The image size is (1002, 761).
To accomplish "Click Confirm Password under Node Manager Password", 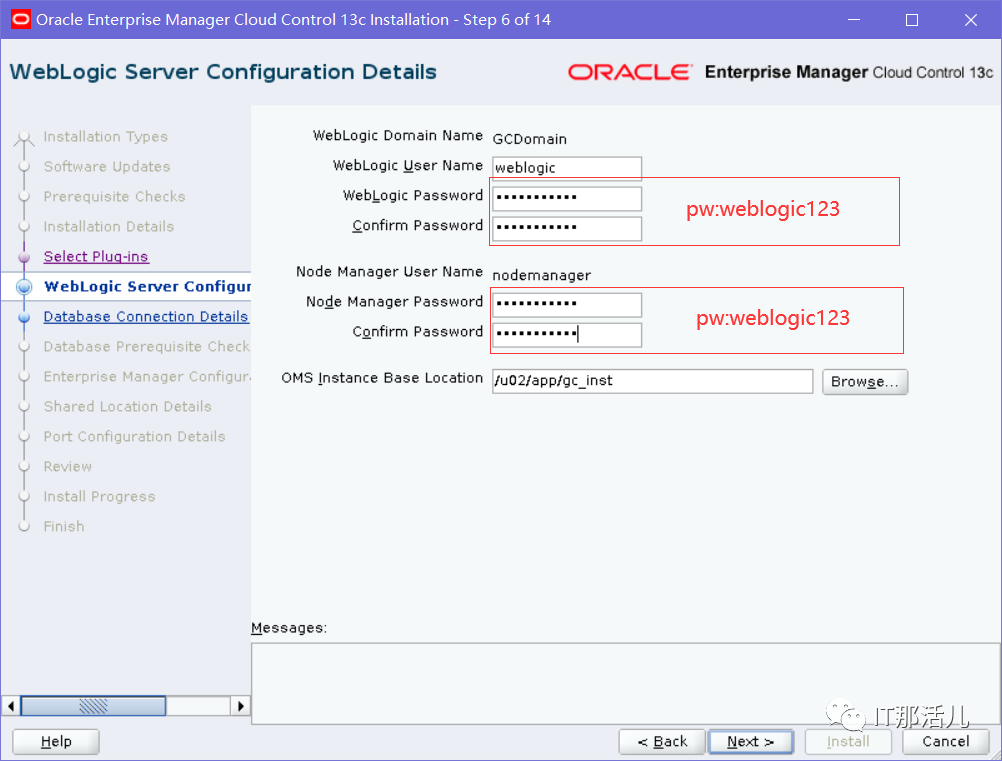I will 567,334.
